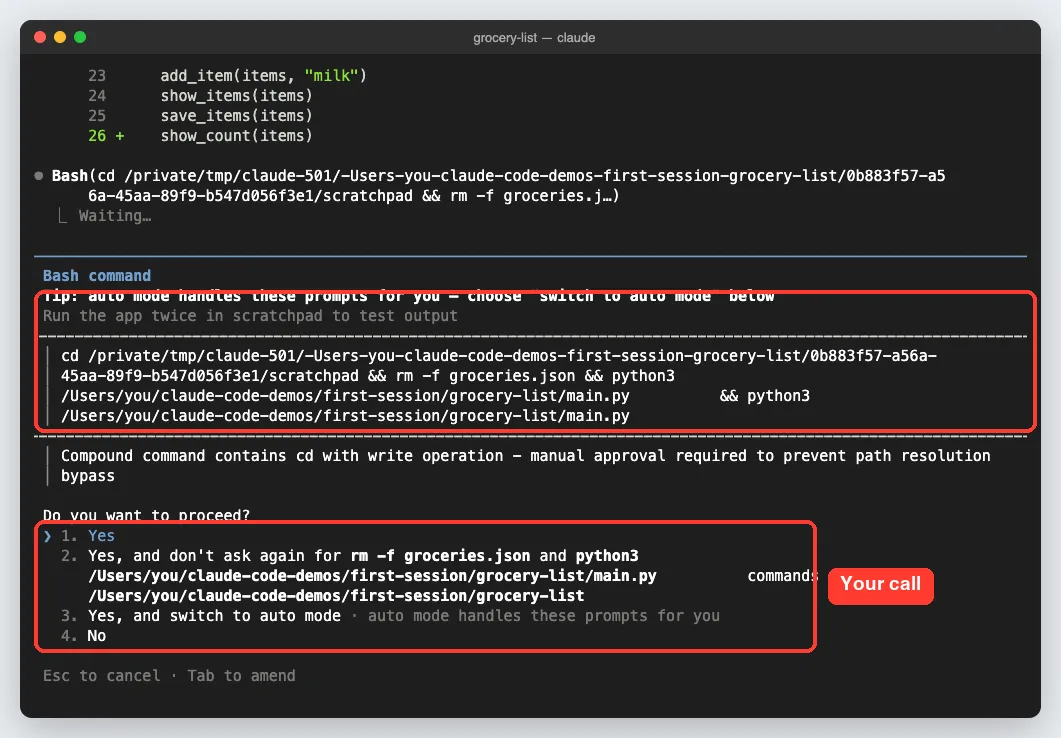Click 'Esc to cancel' hint
This screenshot has width=1061, height=738.
(101, 676)
